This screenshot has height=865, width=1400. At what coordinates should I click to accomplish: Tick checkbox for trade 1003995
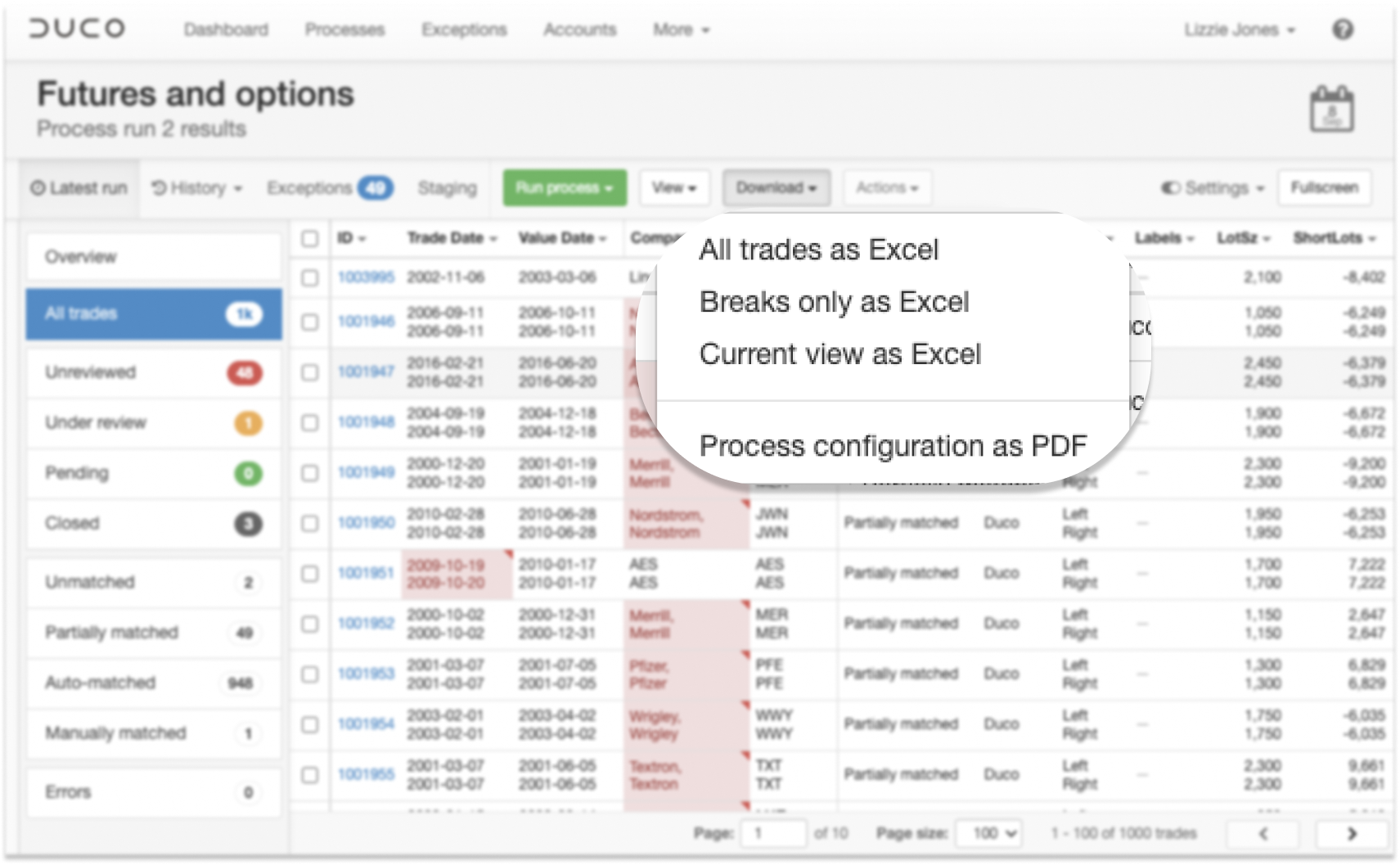tap(309, 277)
